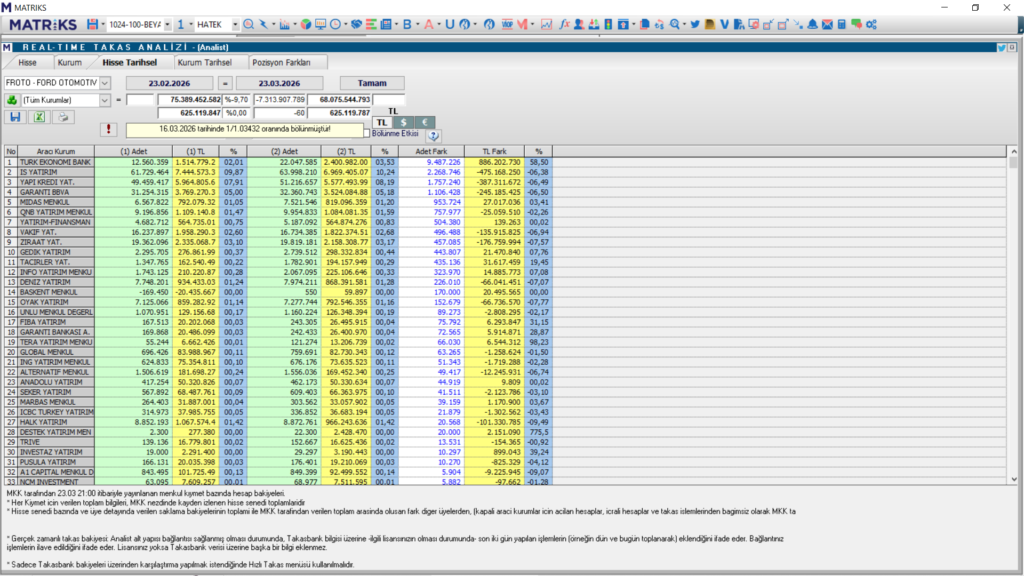Click the table's vertical scrollbar thumb
Image resolution: width=1024 pixels, height=576 pixels.
(x=1013, y=161)
